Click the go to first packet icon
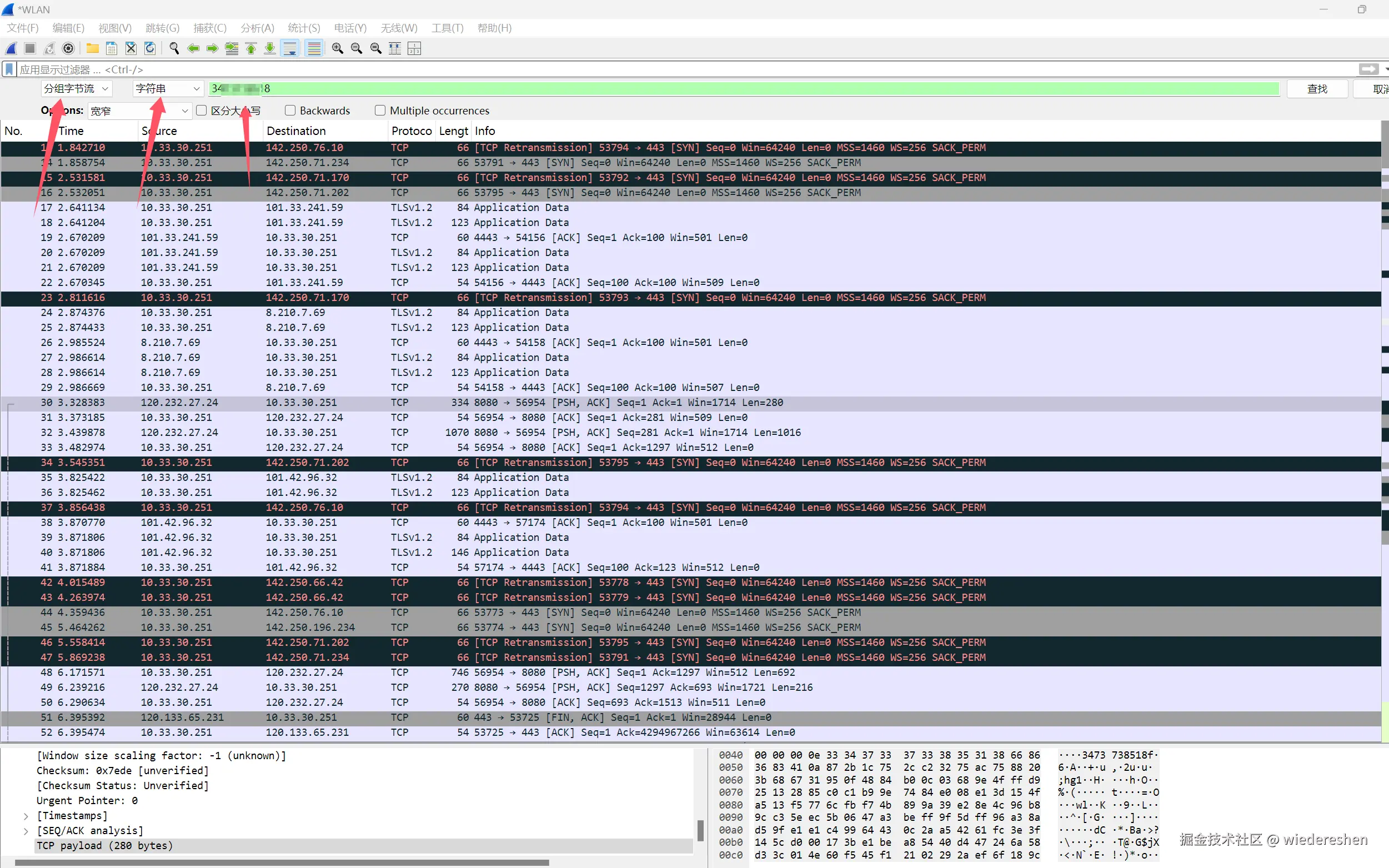This screenshot has width=1389, height=868. [x=251, y=49]
